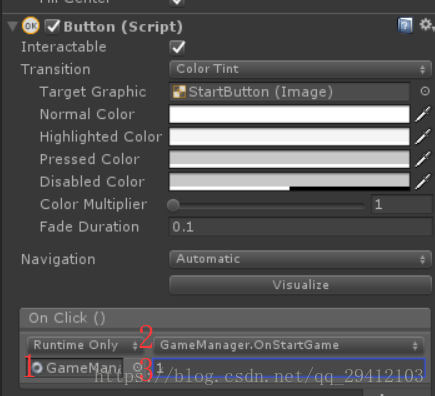Select the Fade Duration 0.1 field
Screen dimensions: 435x396
pyautogui.click(x=301, y=227)
